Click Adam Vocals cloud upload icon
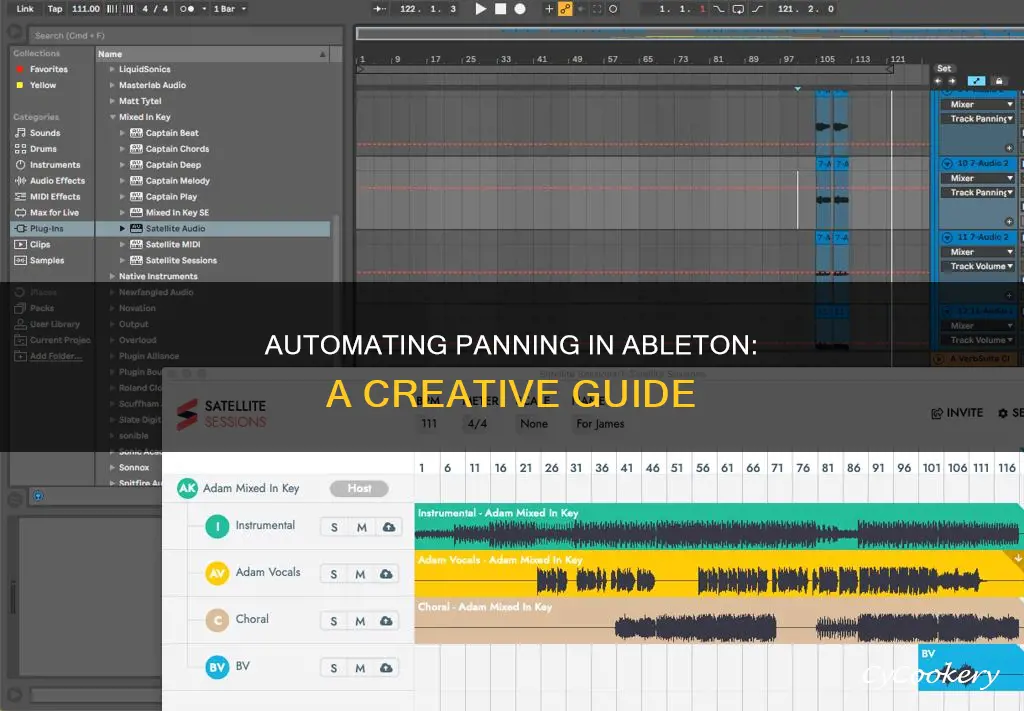Screen dimensions: 1024x711 tap(387, 574)
